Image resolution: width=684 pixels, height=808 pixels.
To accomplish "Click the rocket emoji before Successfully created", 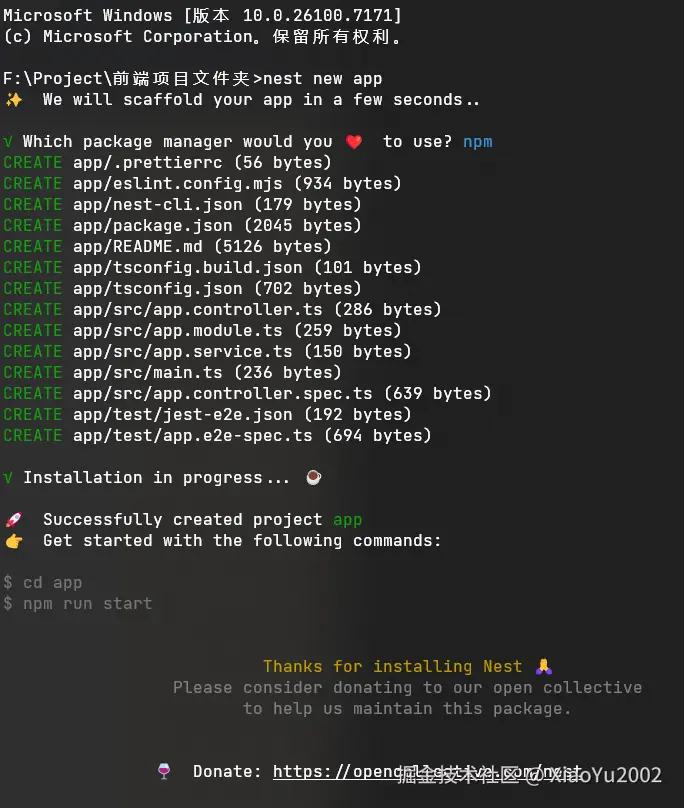I will [x=13, y=520].
